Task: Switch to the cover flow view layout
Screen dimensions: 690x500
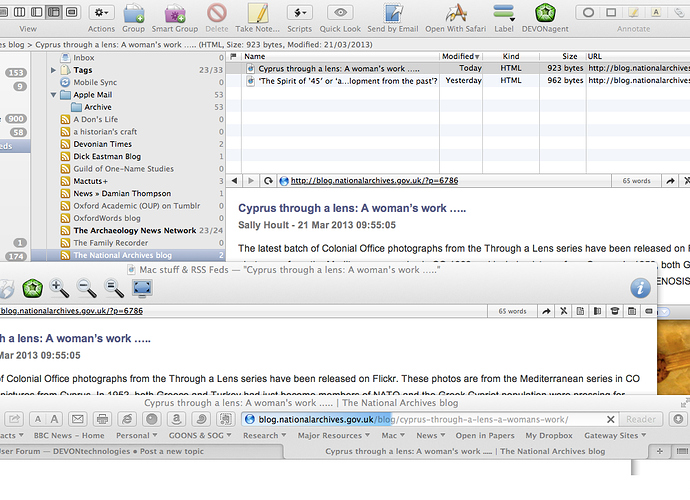Action: [x=71, y=12]
